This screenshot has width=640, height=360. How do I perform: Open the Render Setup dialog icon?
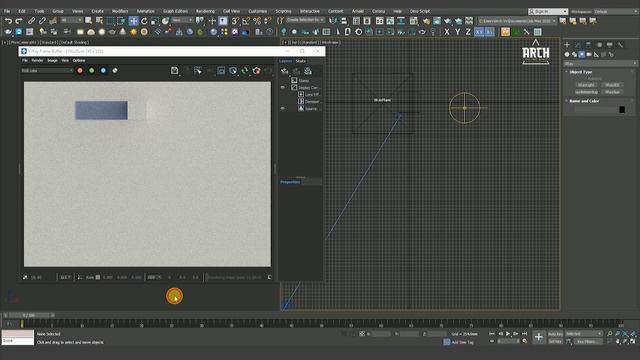(426, 21)
